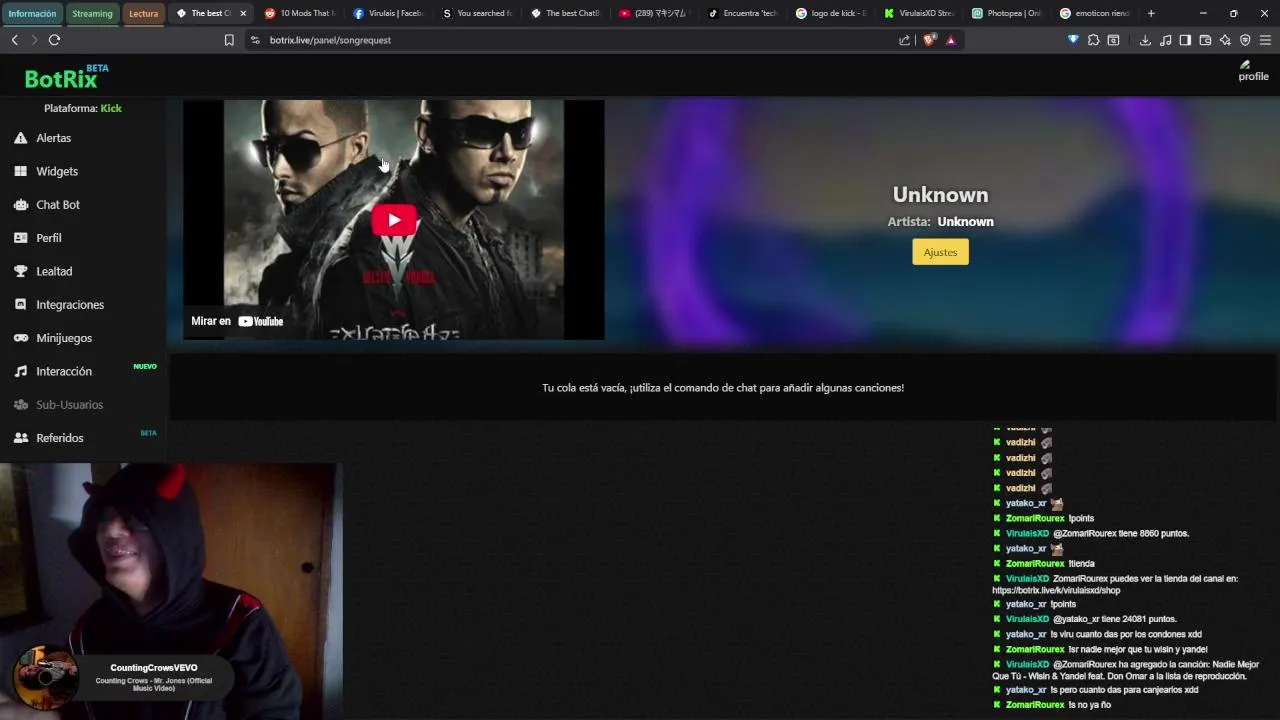Open the Lealtad section
This screenshot has width=1280, height=720.
pos(54,271)
